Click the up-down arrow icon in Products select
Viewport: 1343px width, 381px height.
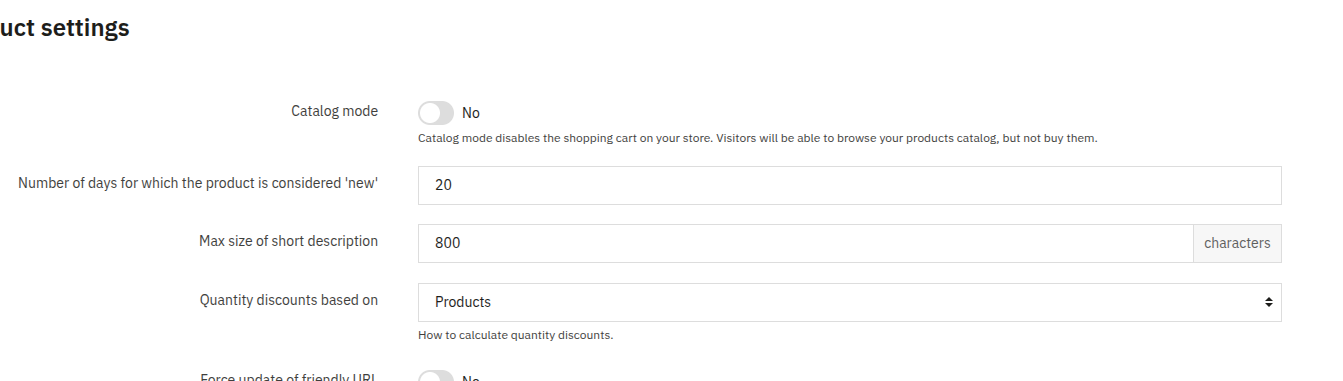coord(1268,302)
